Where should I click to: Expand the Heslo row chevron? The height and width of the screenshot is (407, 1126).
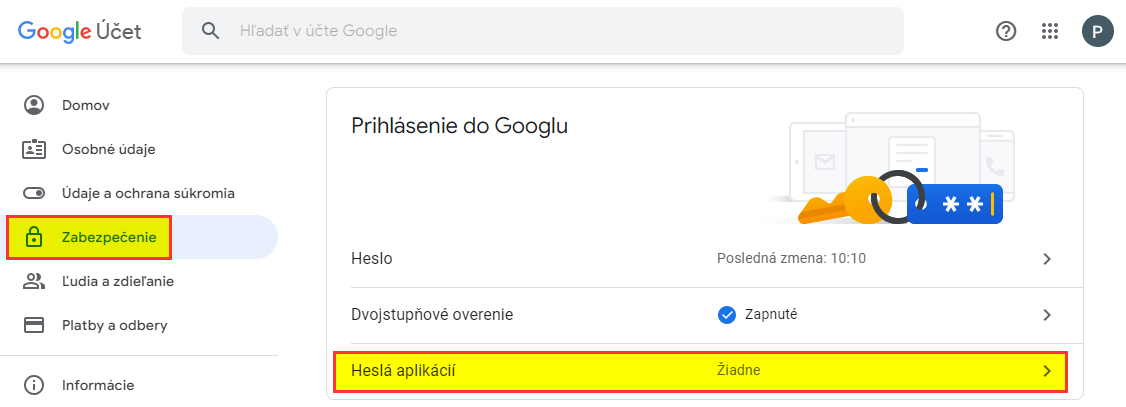click(x=1047, y=259)
